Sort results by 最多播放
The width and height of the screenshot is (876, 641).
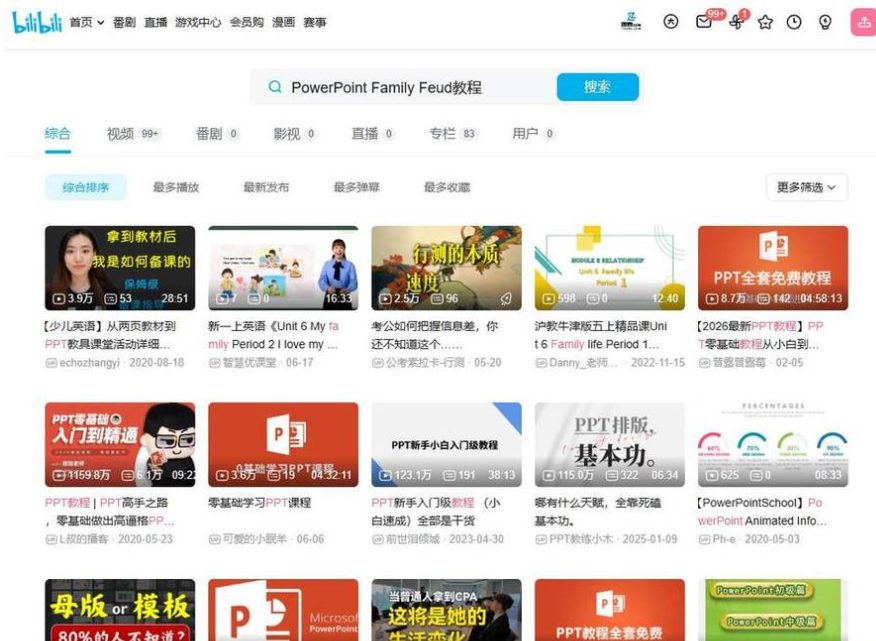click(x=176, y=187)
